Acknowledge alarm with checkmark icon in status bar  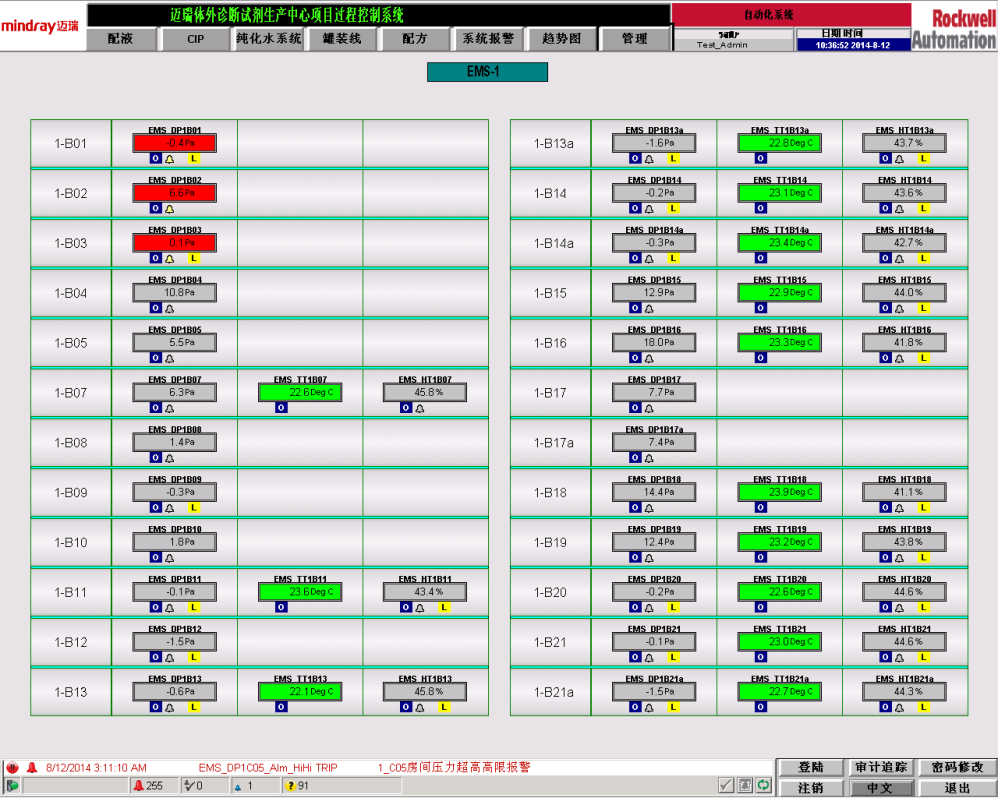point(726,785)
